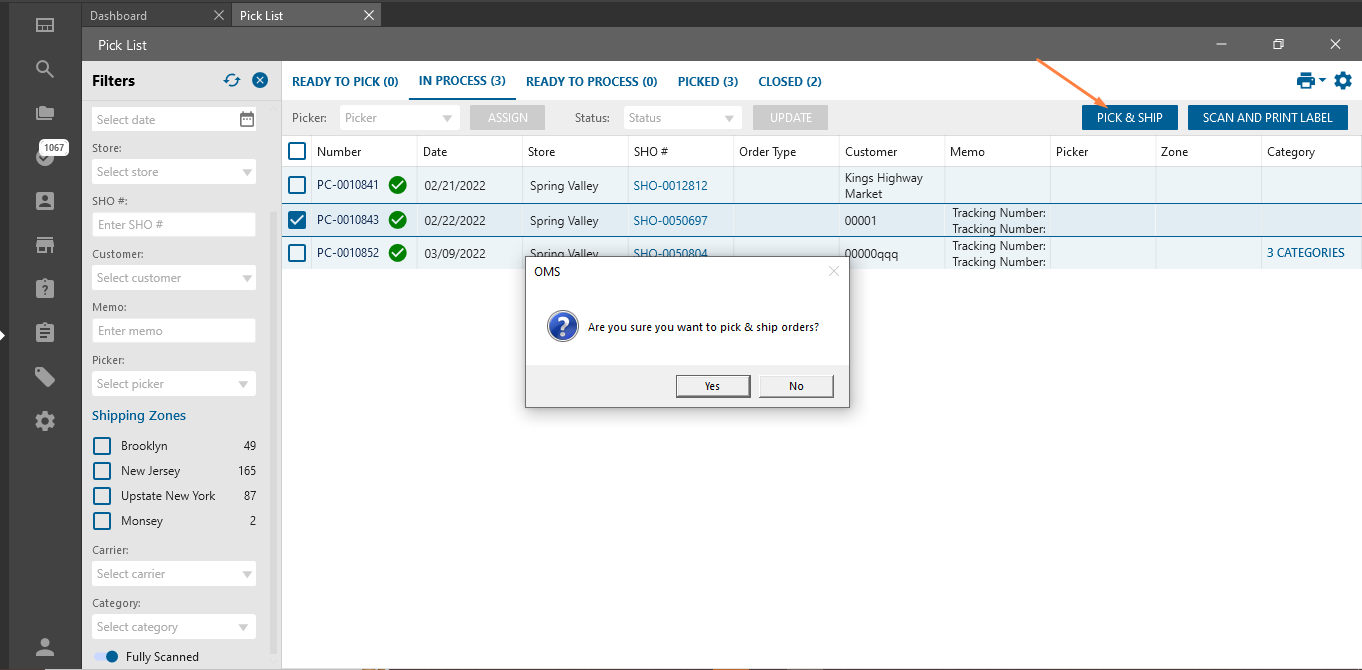Click the storefront icon in left sidebar
The image size is (1362, 670).
tap(44, 245)
